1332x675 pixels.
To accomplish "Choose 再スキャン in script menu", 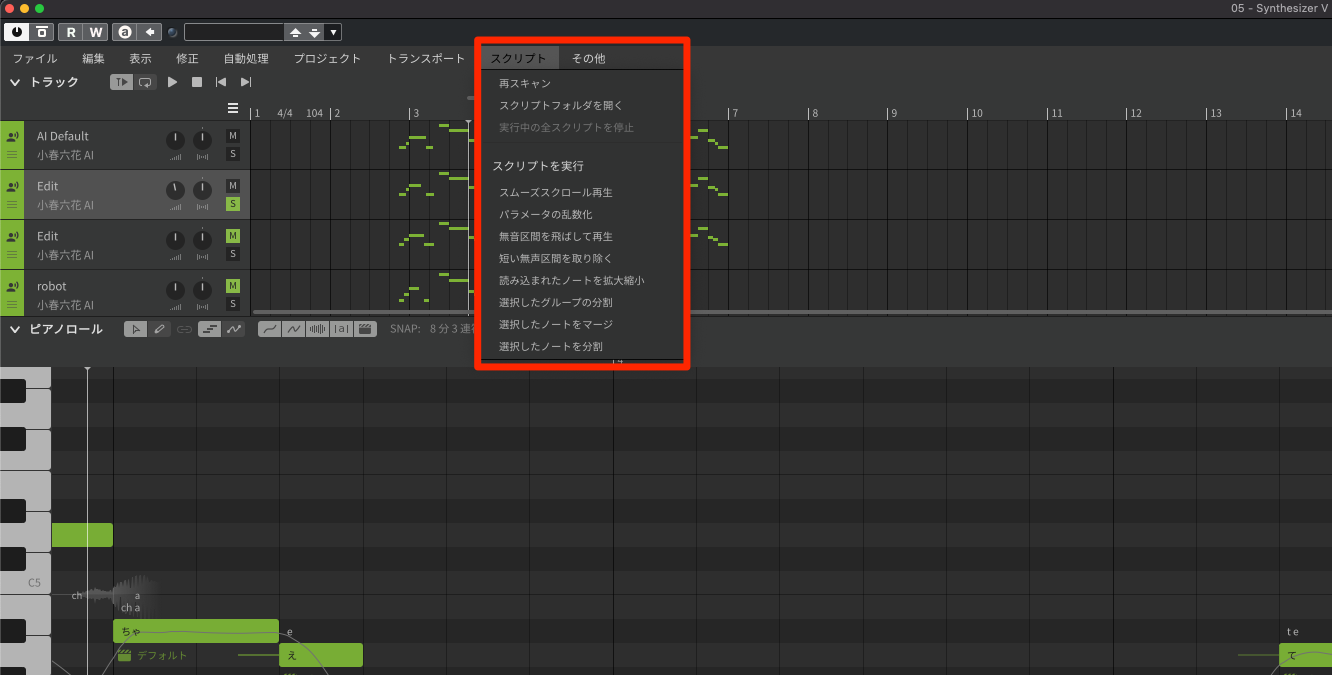I will (525, 83).
